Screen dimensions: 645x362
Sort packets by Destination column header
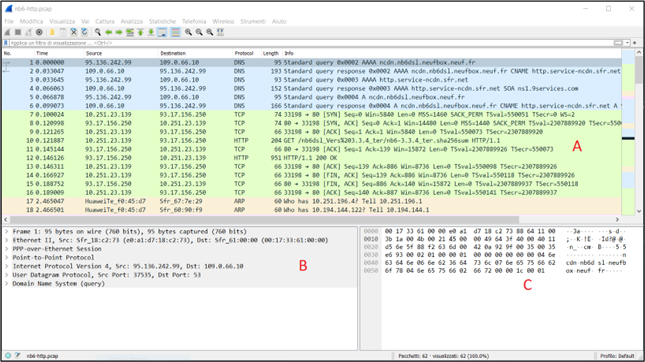(x=196, y=53)
